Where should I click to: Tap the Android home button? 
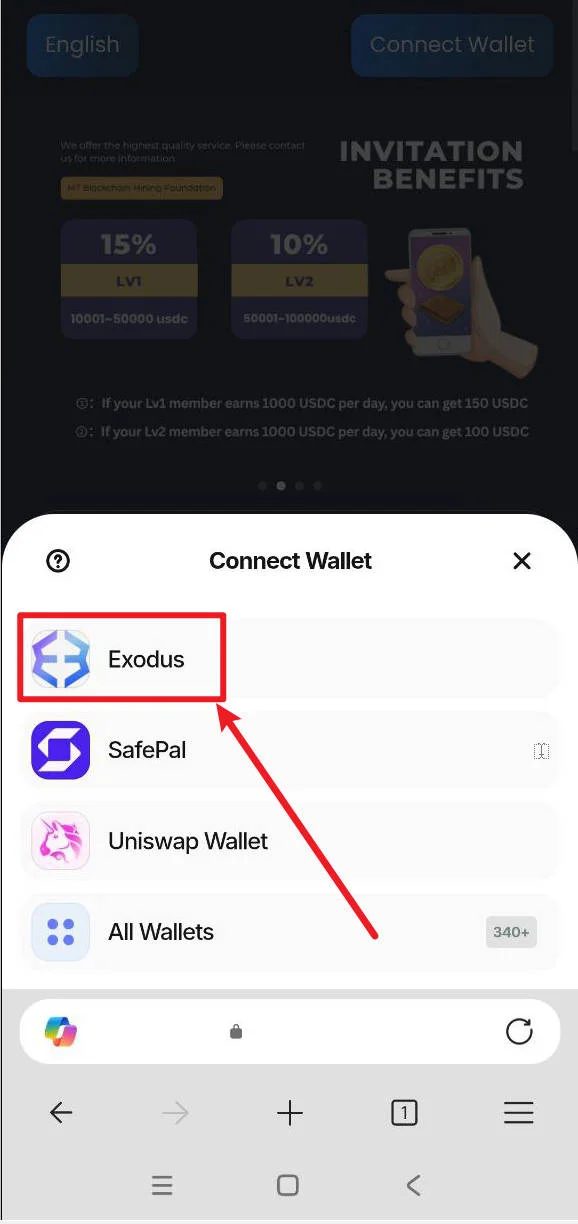point(288,1185)
